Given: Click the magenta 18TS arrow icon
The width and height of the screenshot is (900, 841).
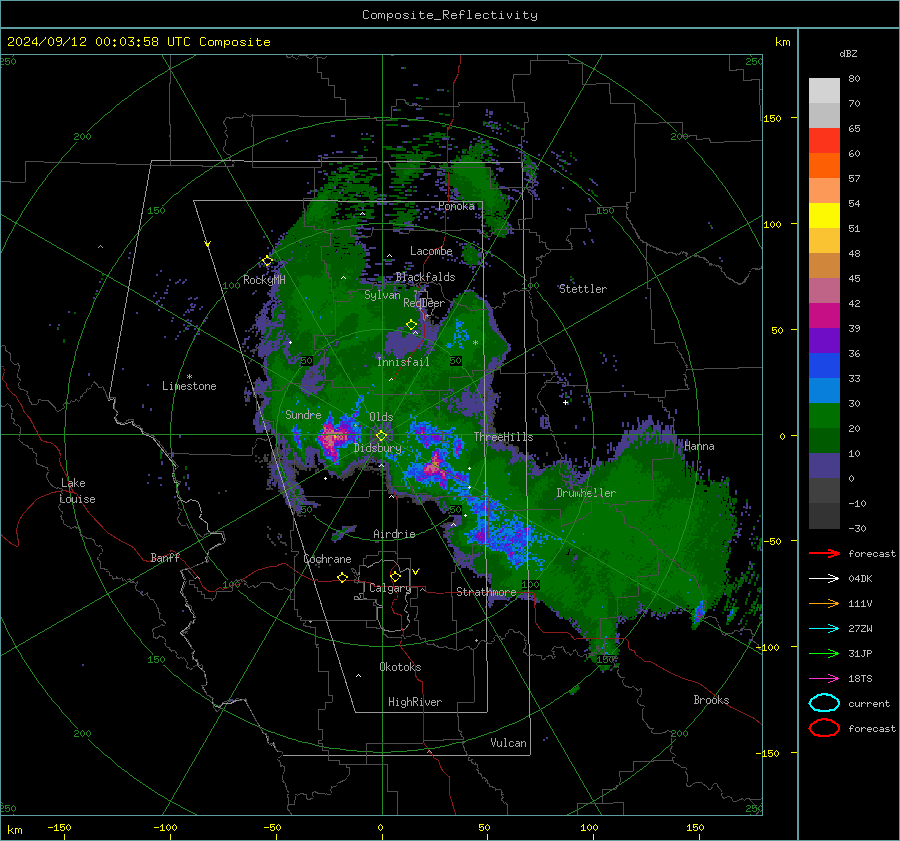Looking at the screenshot, I should point(824,679).
